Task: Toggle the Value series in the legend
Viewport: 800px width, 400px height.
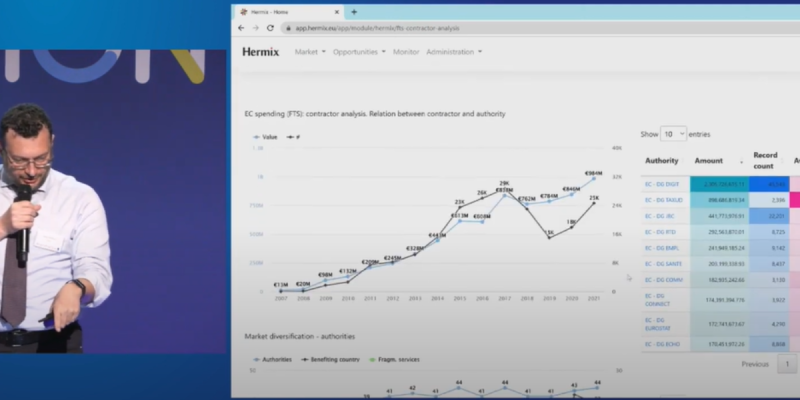Action: 265,137
